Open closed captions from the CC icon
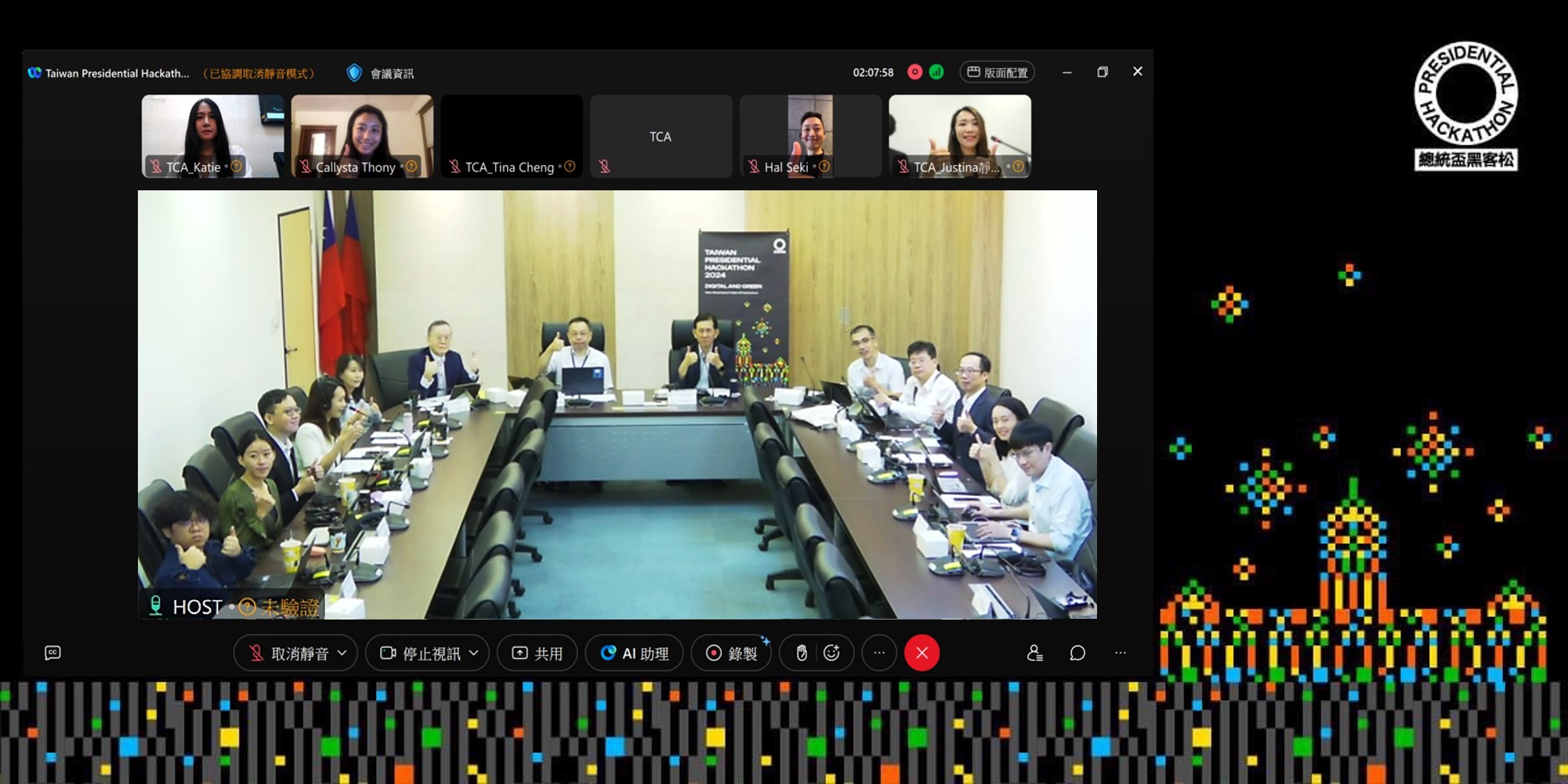 click(53, 652)
